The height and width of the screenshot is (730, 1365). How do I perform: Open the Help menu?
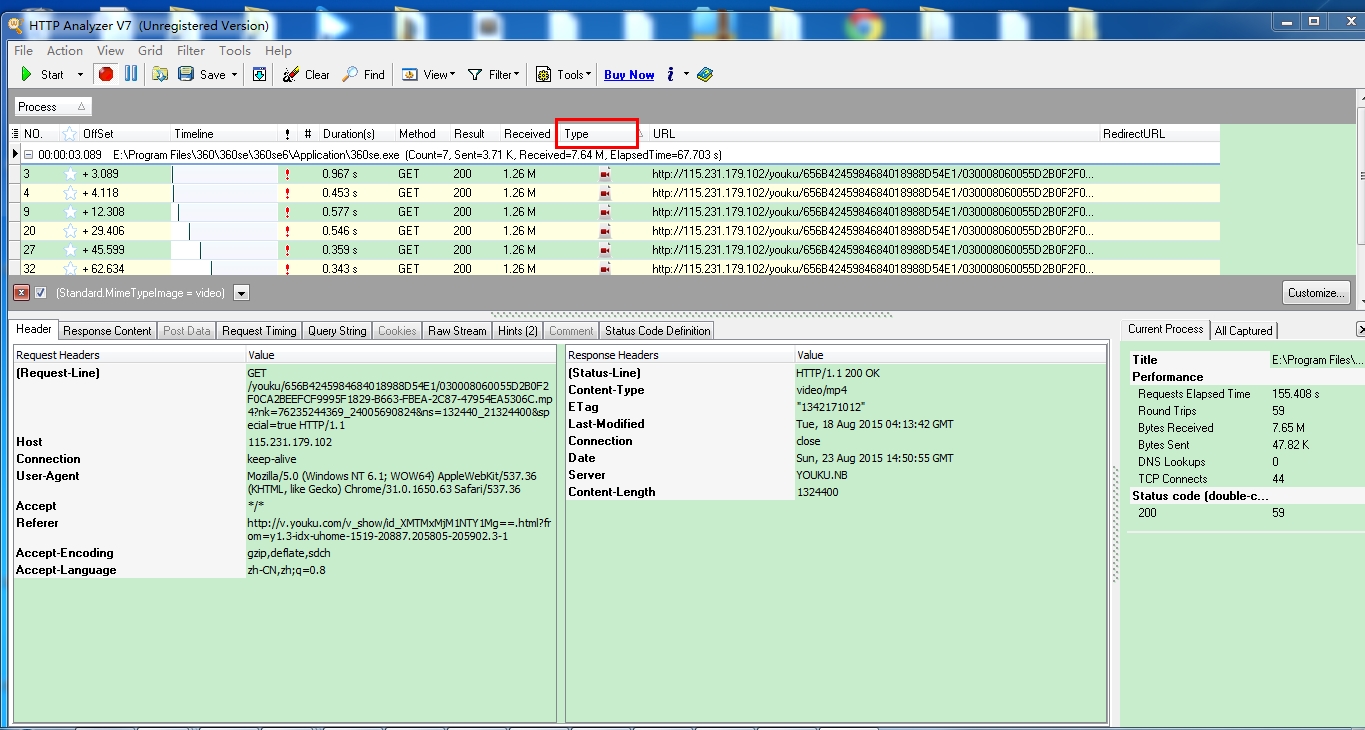pos(278,51)
